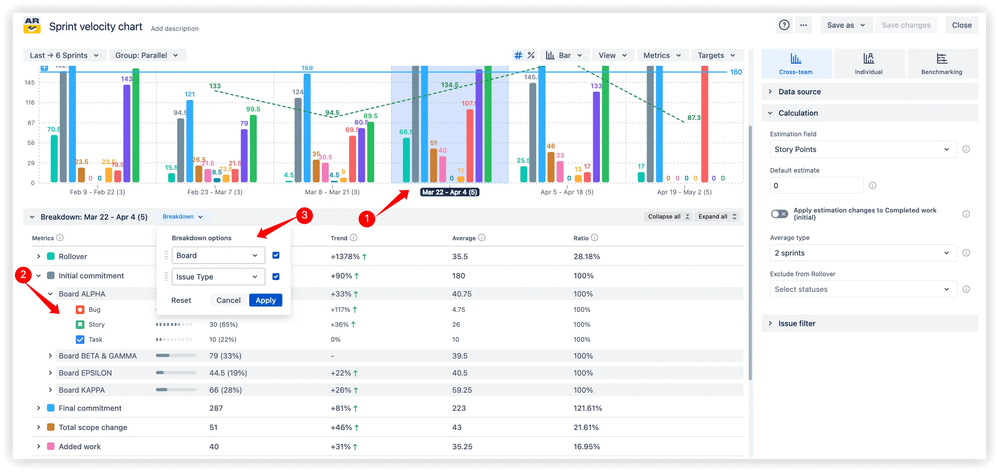This screenshot has width=999, height=472.
Task: Open the Average type dropdown
Action: pos(862,255)
